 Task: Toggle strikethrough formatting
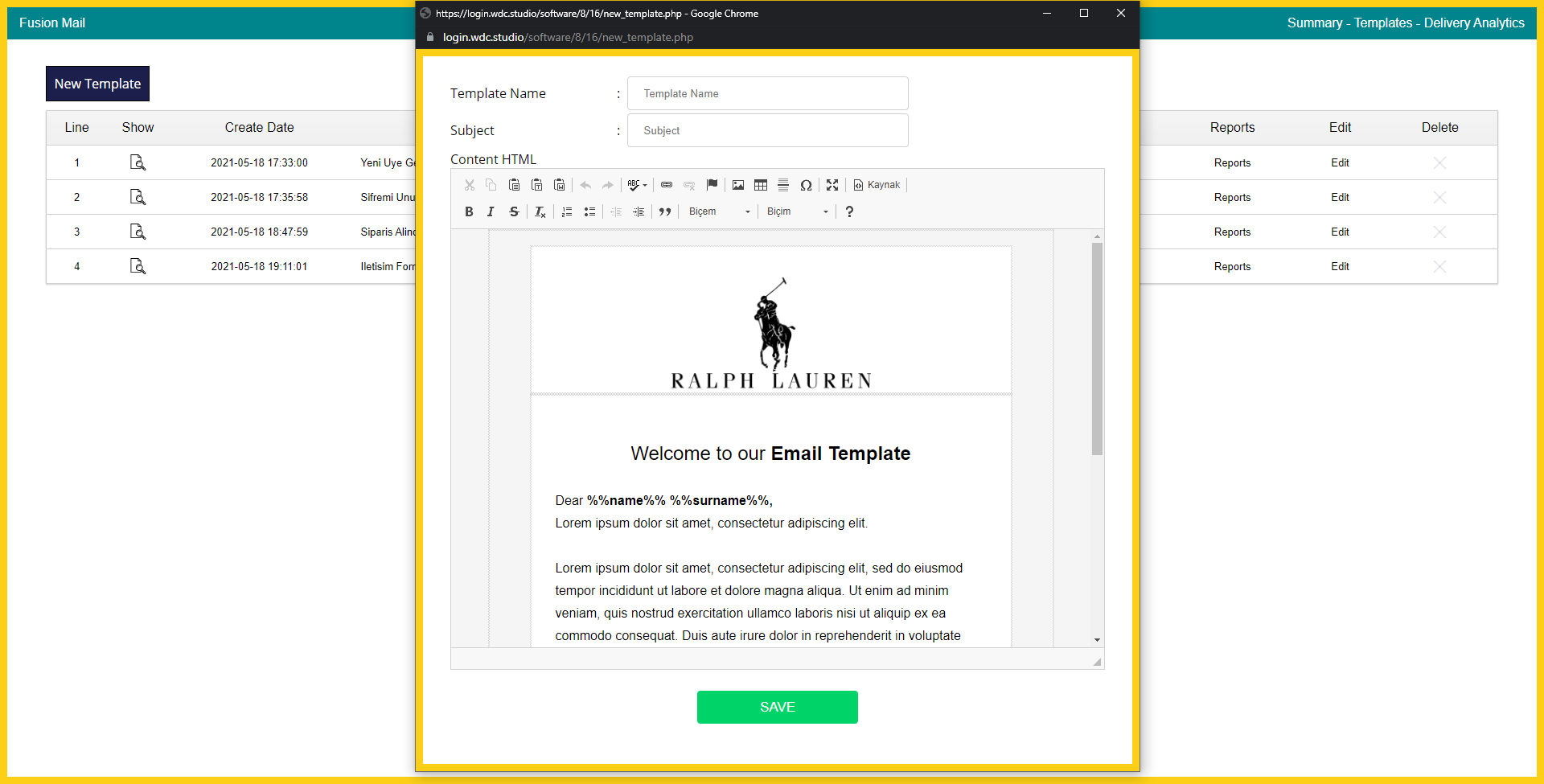(514, 211)
